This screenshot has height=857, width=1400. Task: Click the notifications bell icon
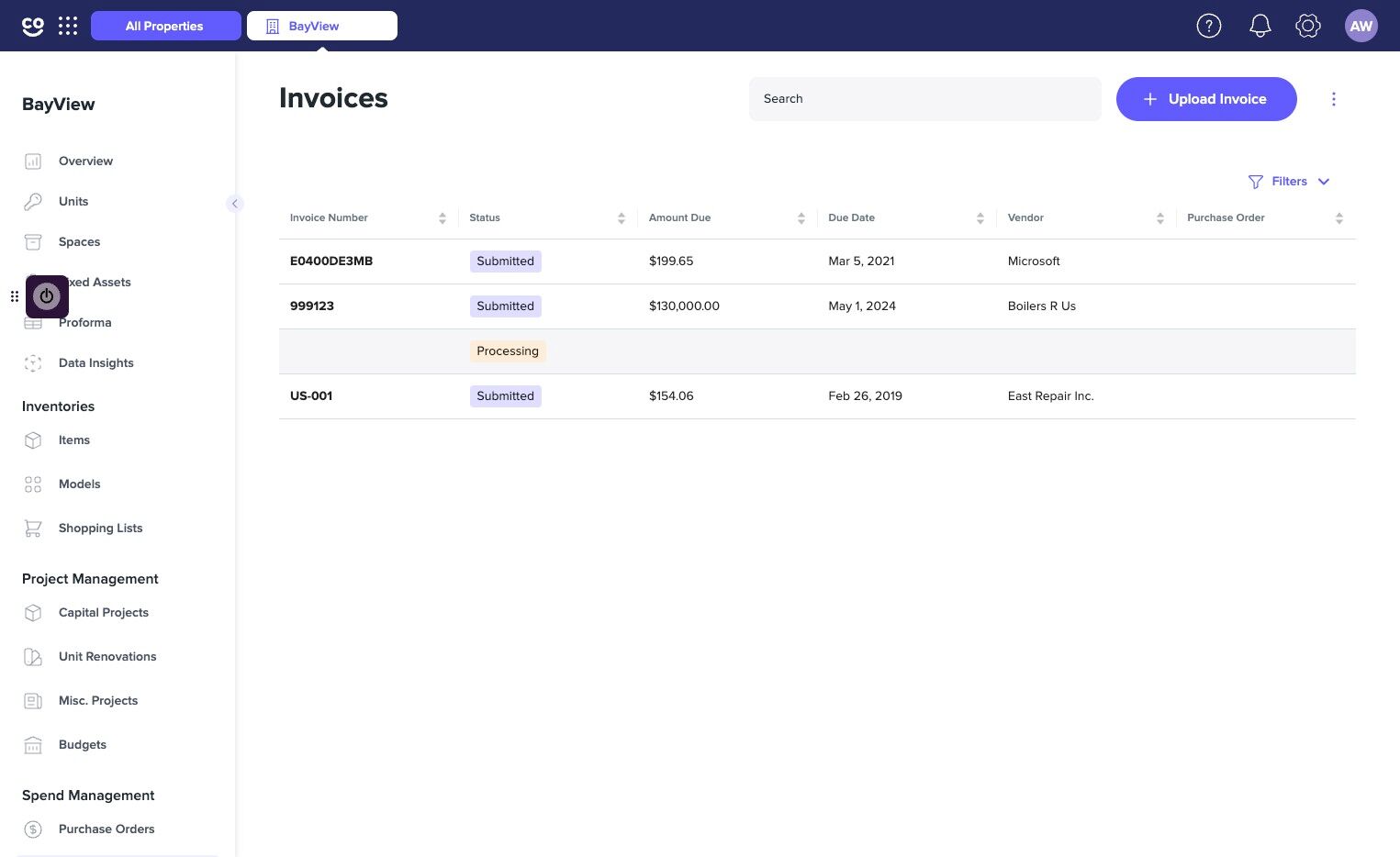click(1260, 26)
